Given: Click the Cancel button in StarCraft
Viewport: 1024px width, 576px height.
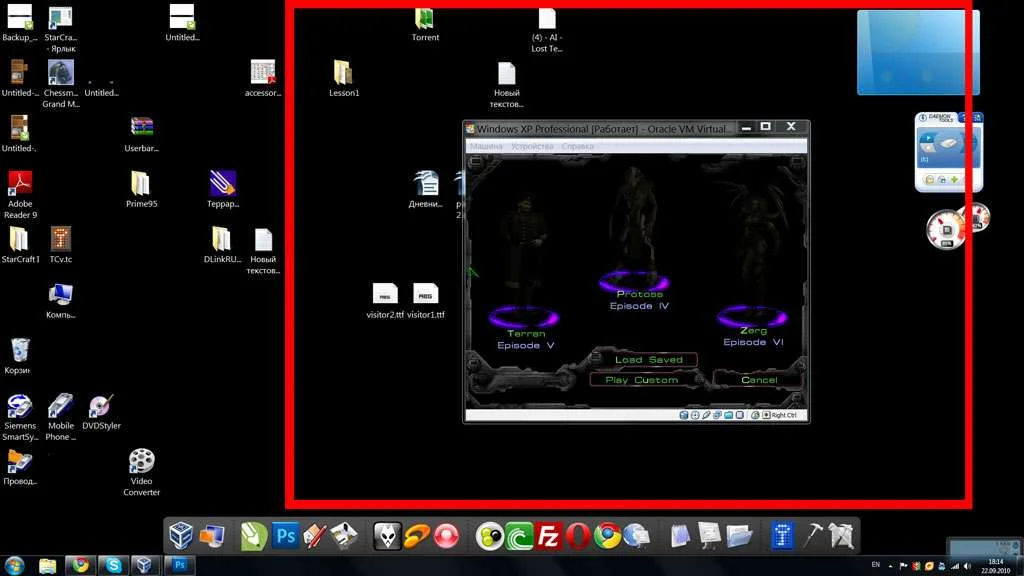Looking at the screenshot, I should [x=759, y=379].
